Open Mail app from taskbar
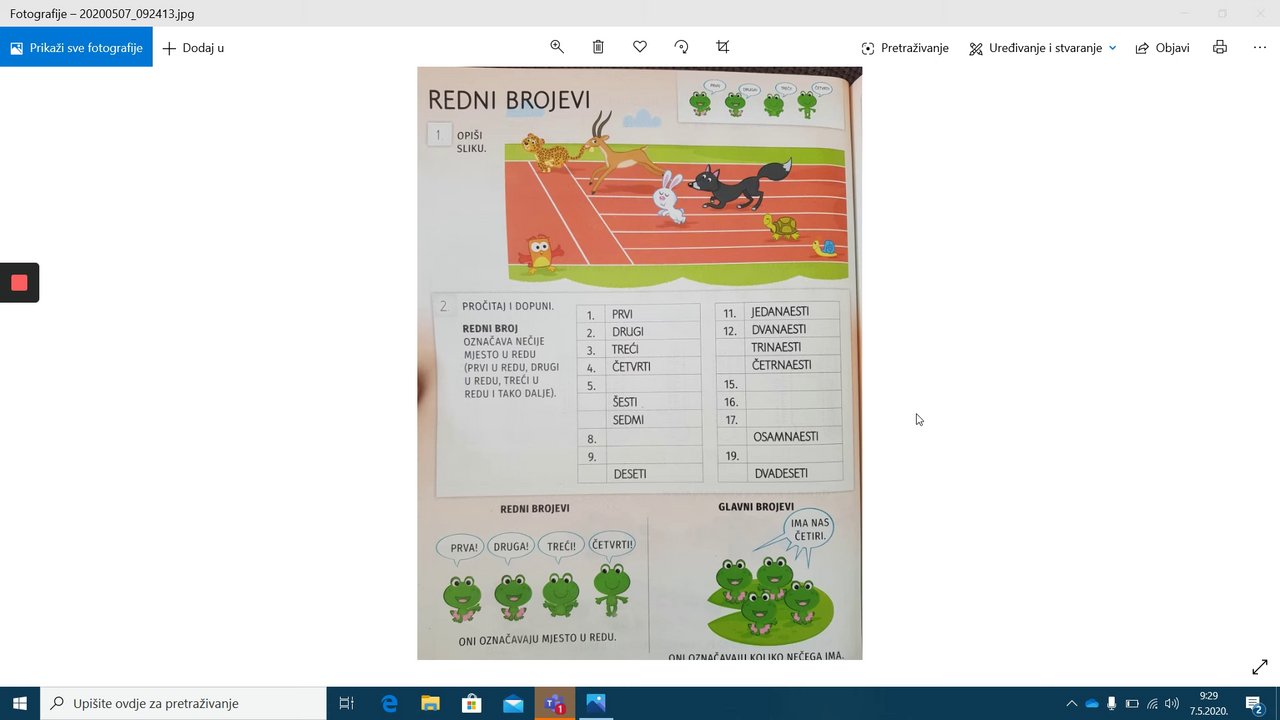 (513, 703)
